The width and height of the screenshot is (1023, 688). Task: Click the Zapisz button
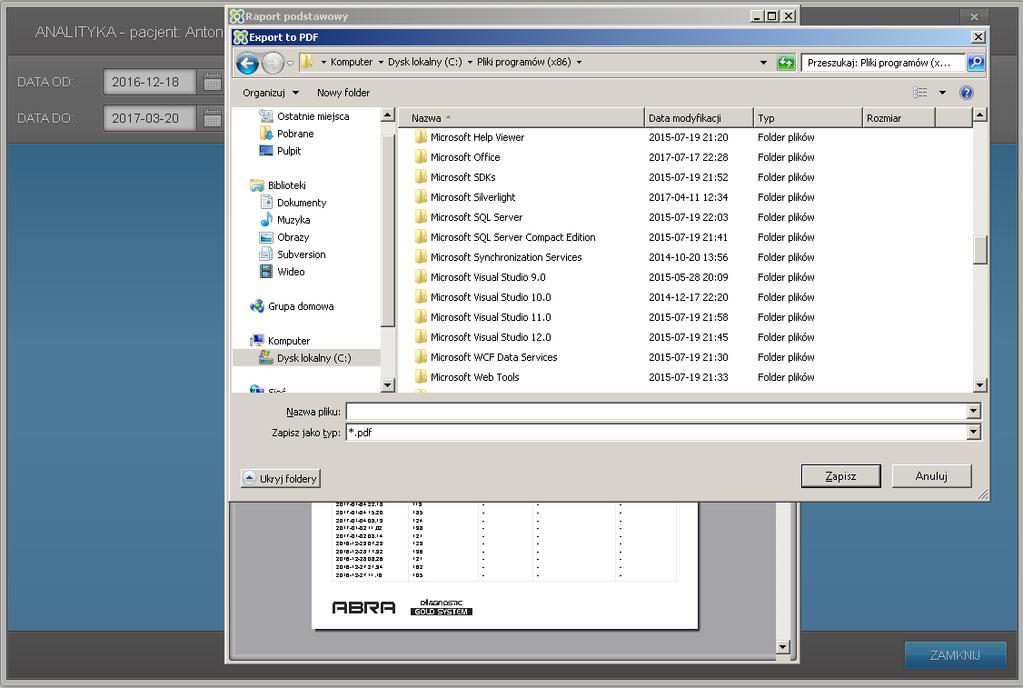[840, 476]
